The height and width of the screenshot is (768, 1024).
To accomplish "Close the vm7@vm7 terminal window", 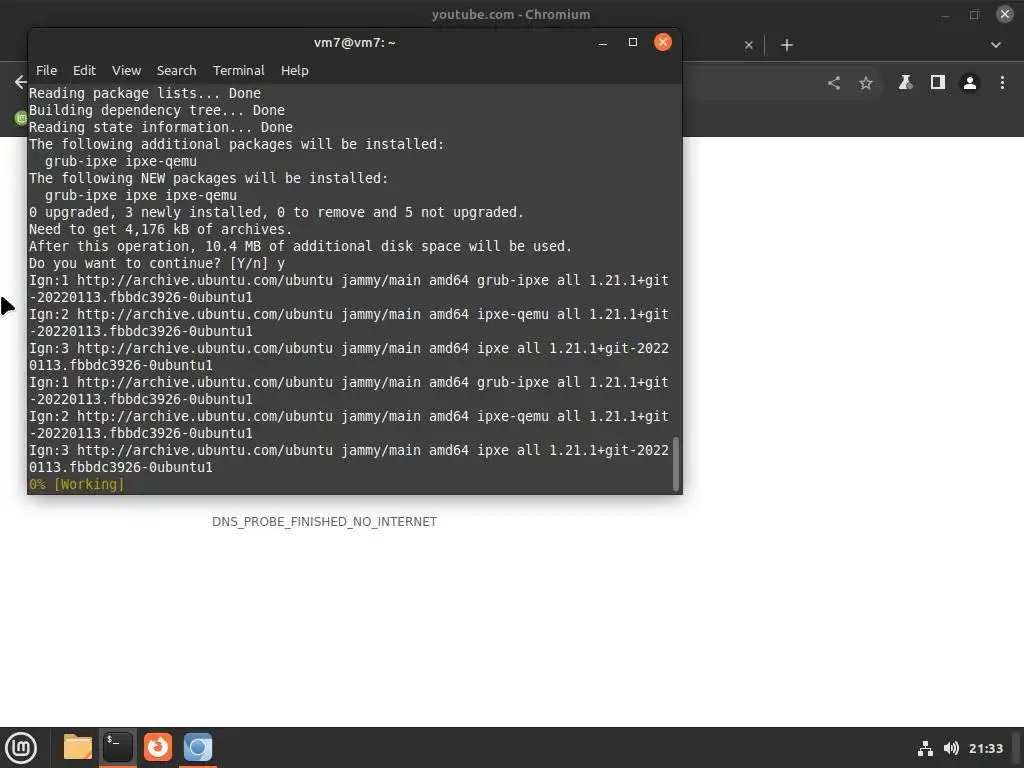I will point(663,42).
